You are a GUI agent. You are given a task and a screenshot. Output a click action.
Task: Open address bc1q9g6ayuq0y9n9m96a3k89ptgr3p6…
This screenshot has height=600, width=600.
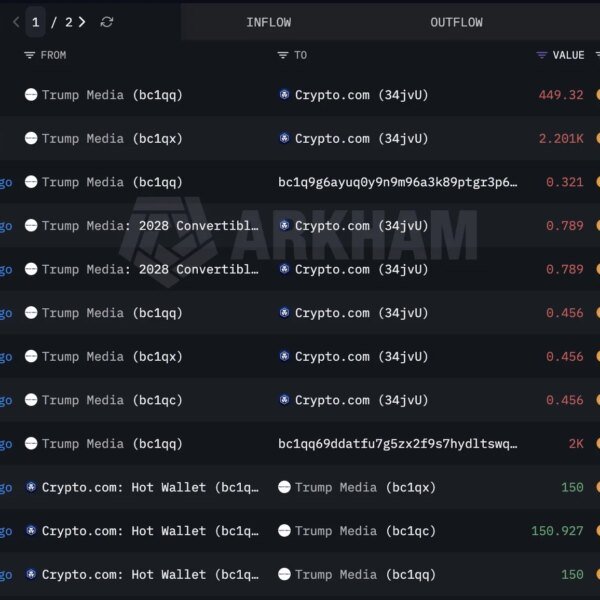coord(398,182)
